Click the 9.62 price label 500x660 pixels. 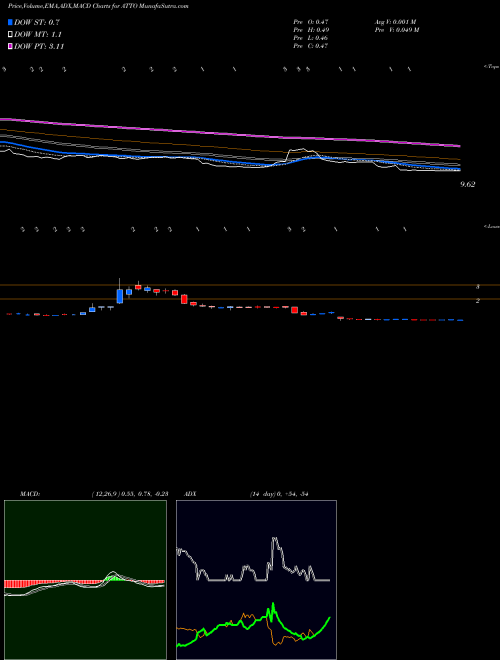468,184
